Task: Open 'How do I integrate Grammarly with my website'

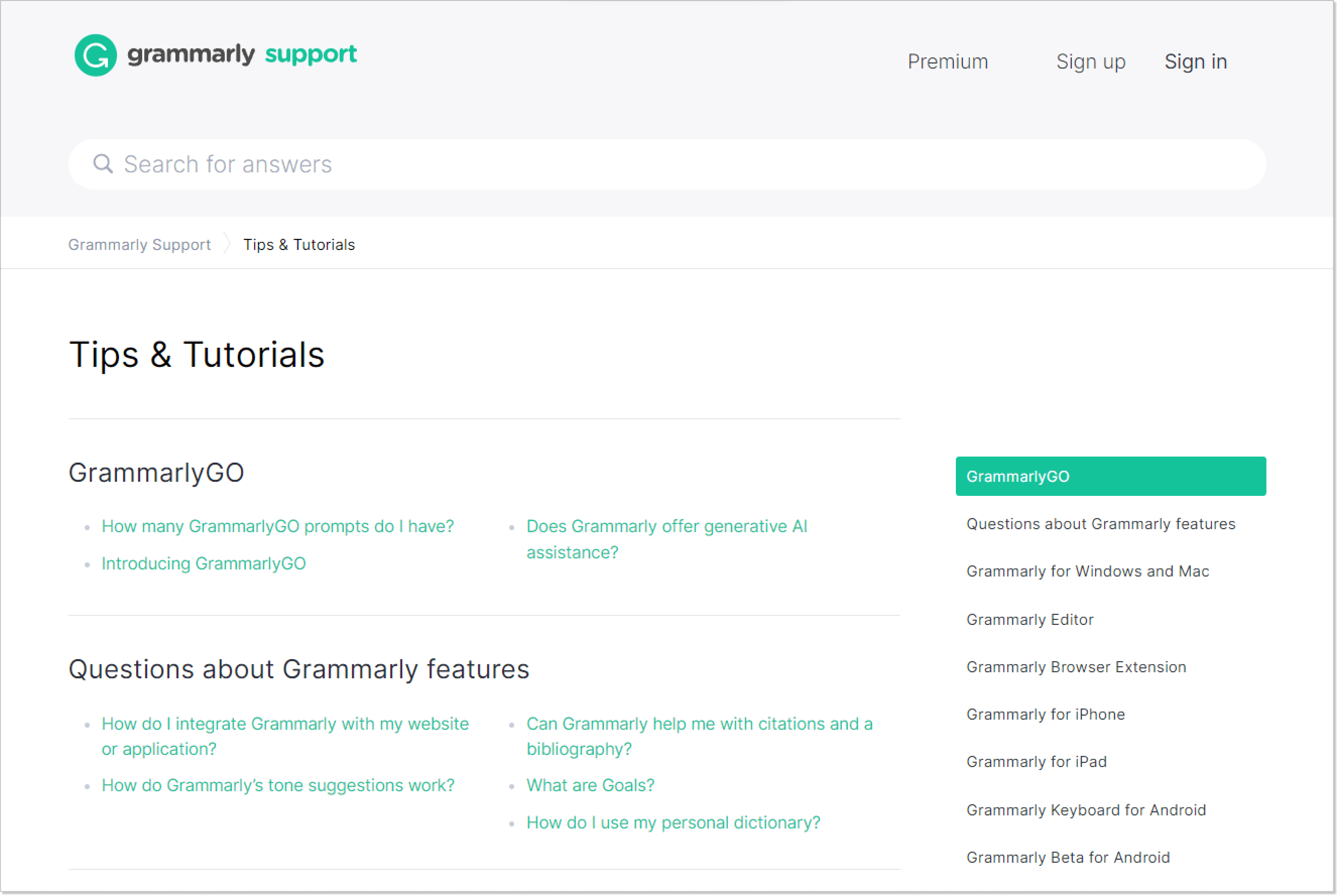Action: point(285,736)
